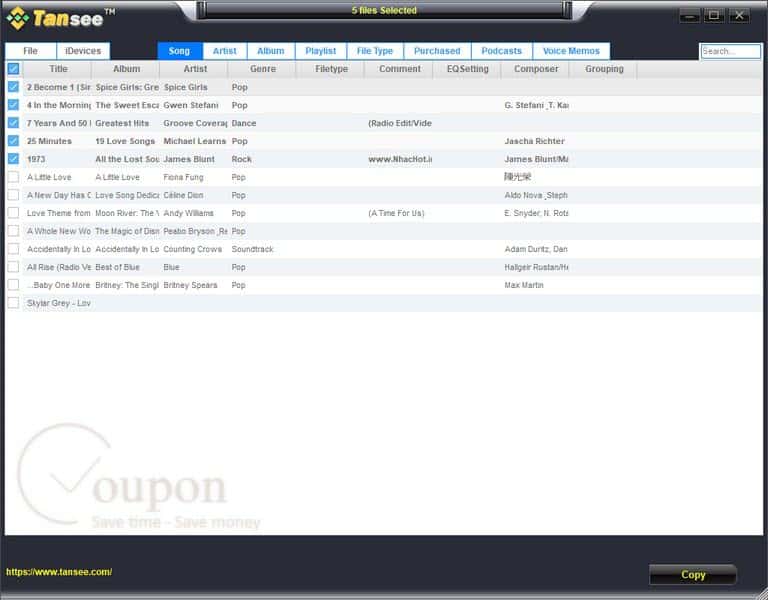
Task: Click the Dance genre cell
Action: [243, 123]
